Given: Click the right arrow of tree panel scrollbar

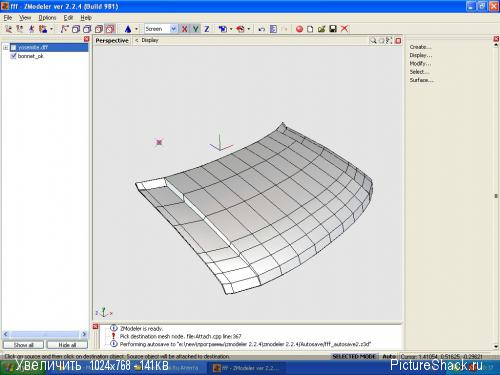Looking at the screenshot, I should tap(84, 334).
